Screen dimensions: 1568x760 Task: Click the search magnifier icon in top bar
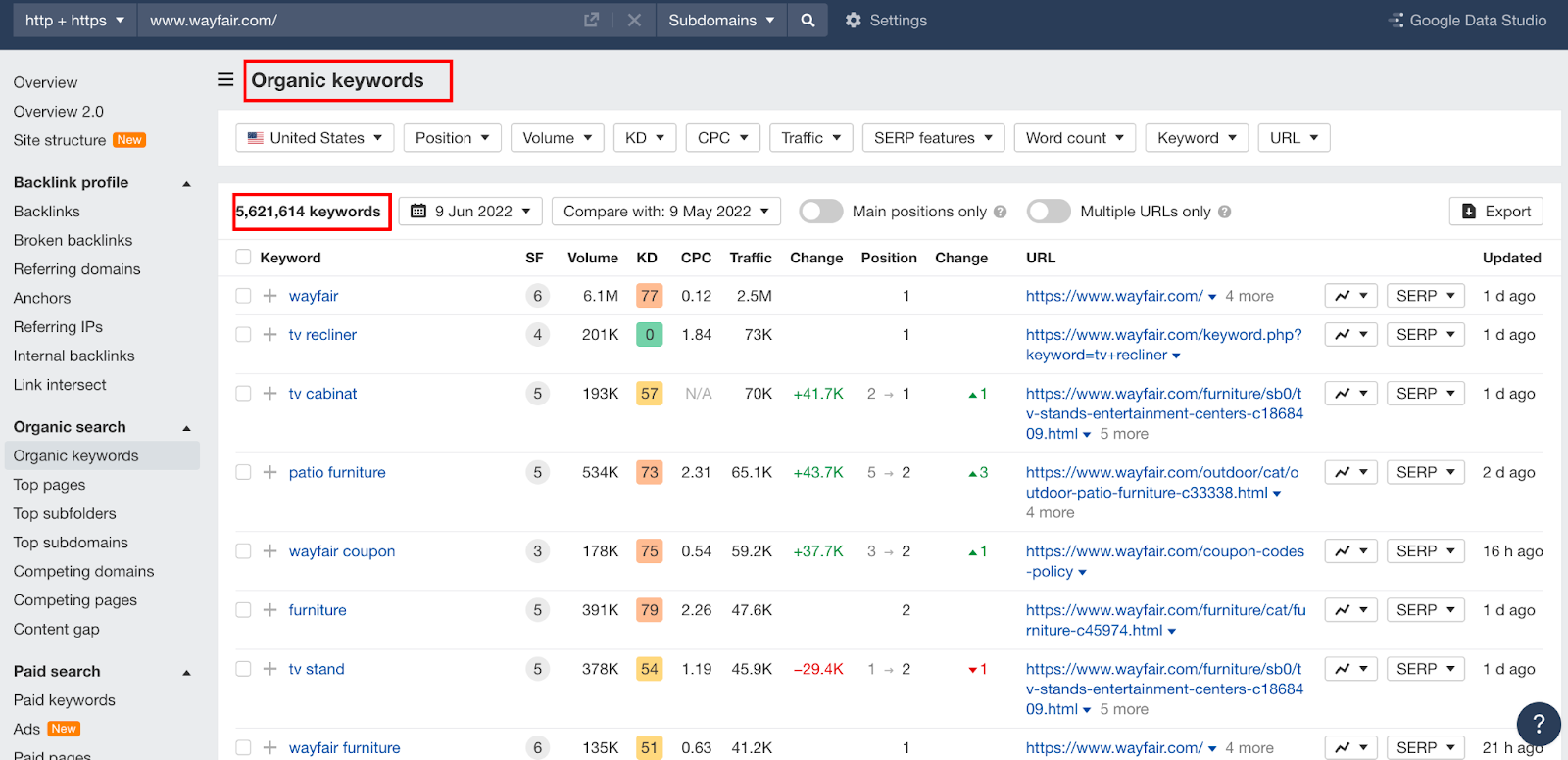point(808,21)
